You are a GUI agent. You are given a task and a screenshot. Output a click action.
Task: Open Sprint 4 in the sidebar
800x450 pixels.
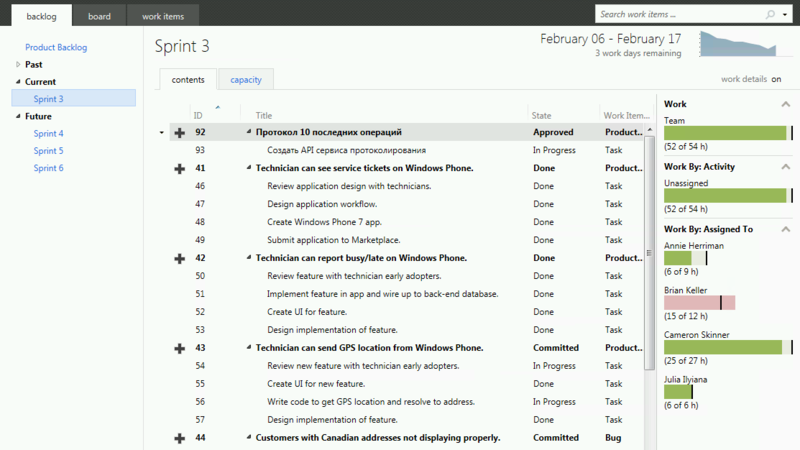[x=48, y=133]
